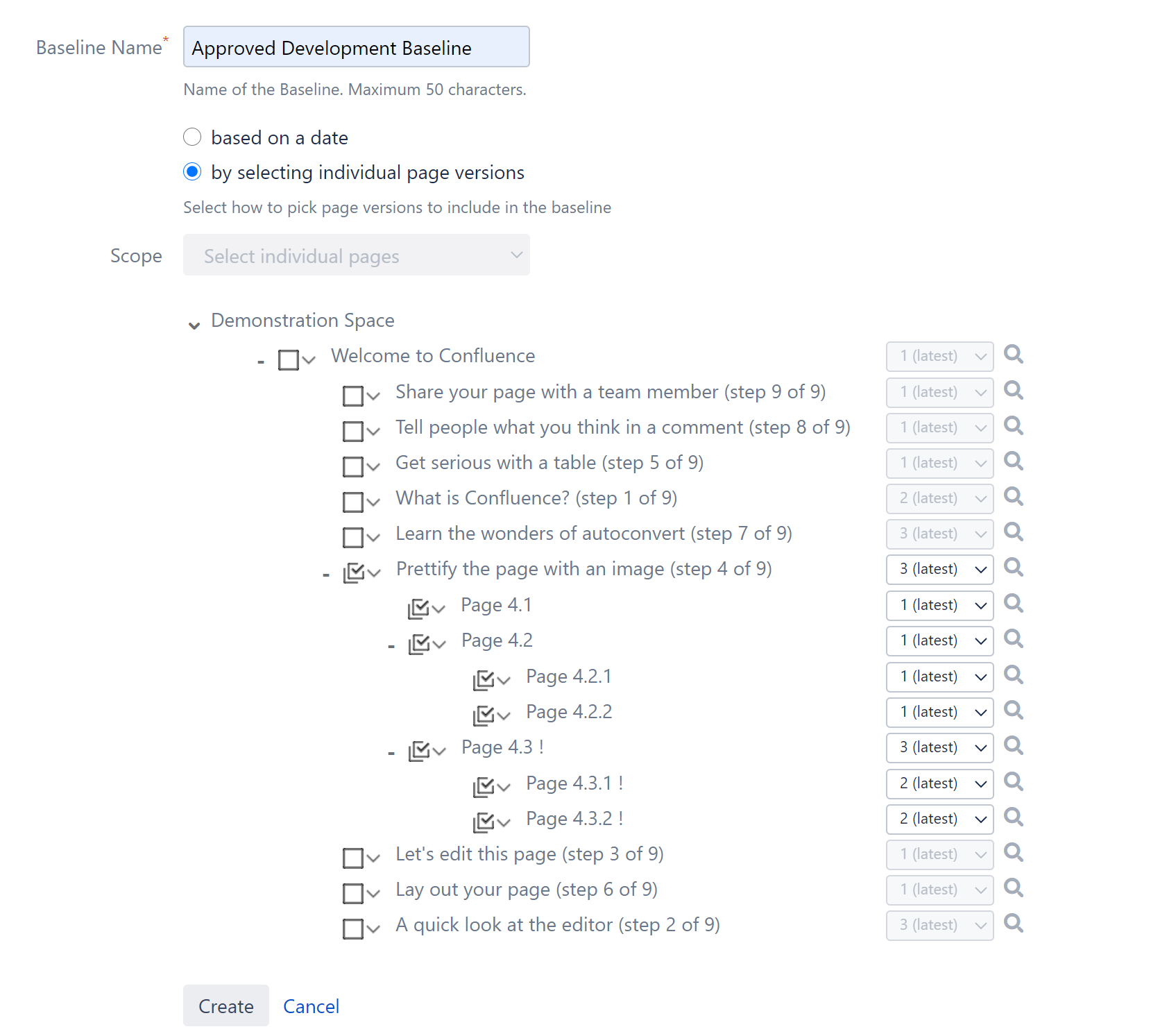Click inside the Baseline Name field
1151x1036 pixels.
[356, 46]
